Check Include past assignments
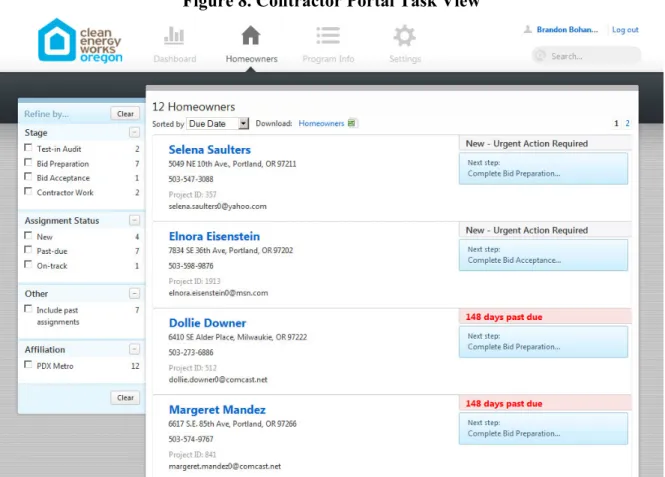665x477 pixels. pos(28,309)
